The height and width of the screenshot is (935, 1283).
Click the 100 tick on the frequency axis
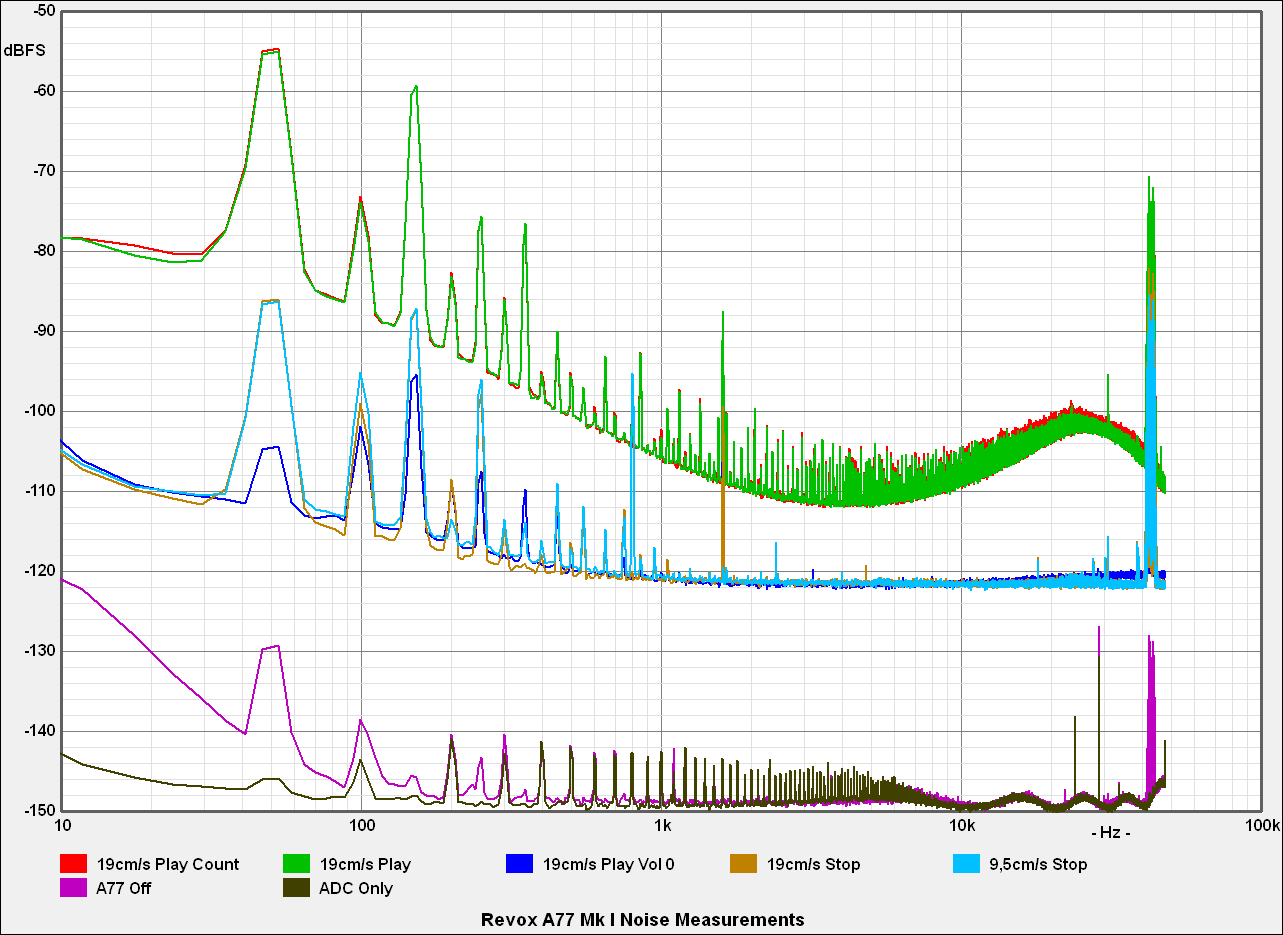(x=361, y=827)
